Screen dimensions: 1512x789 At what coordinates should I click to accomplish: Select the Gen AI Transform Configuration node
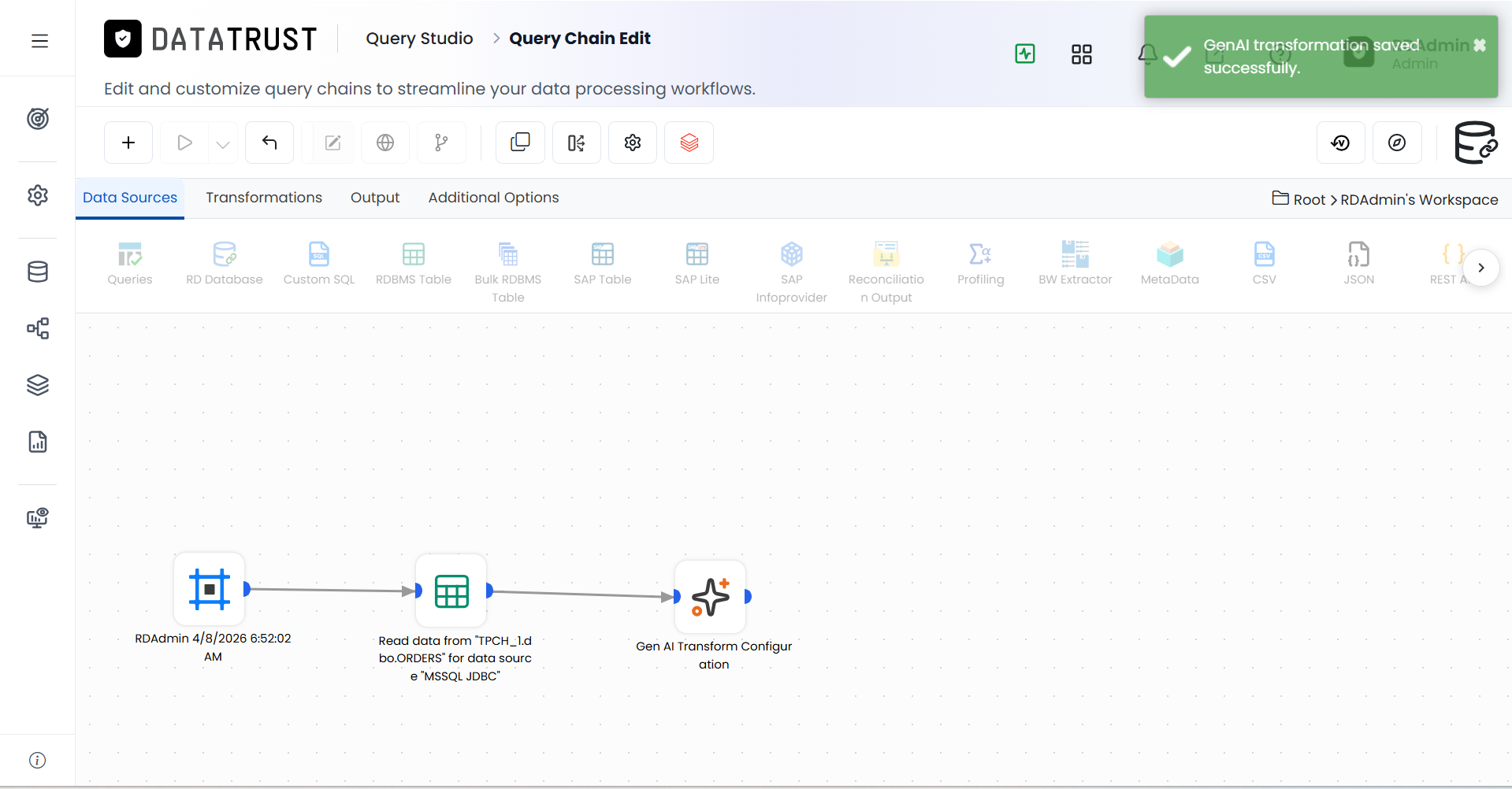(711, 597)
